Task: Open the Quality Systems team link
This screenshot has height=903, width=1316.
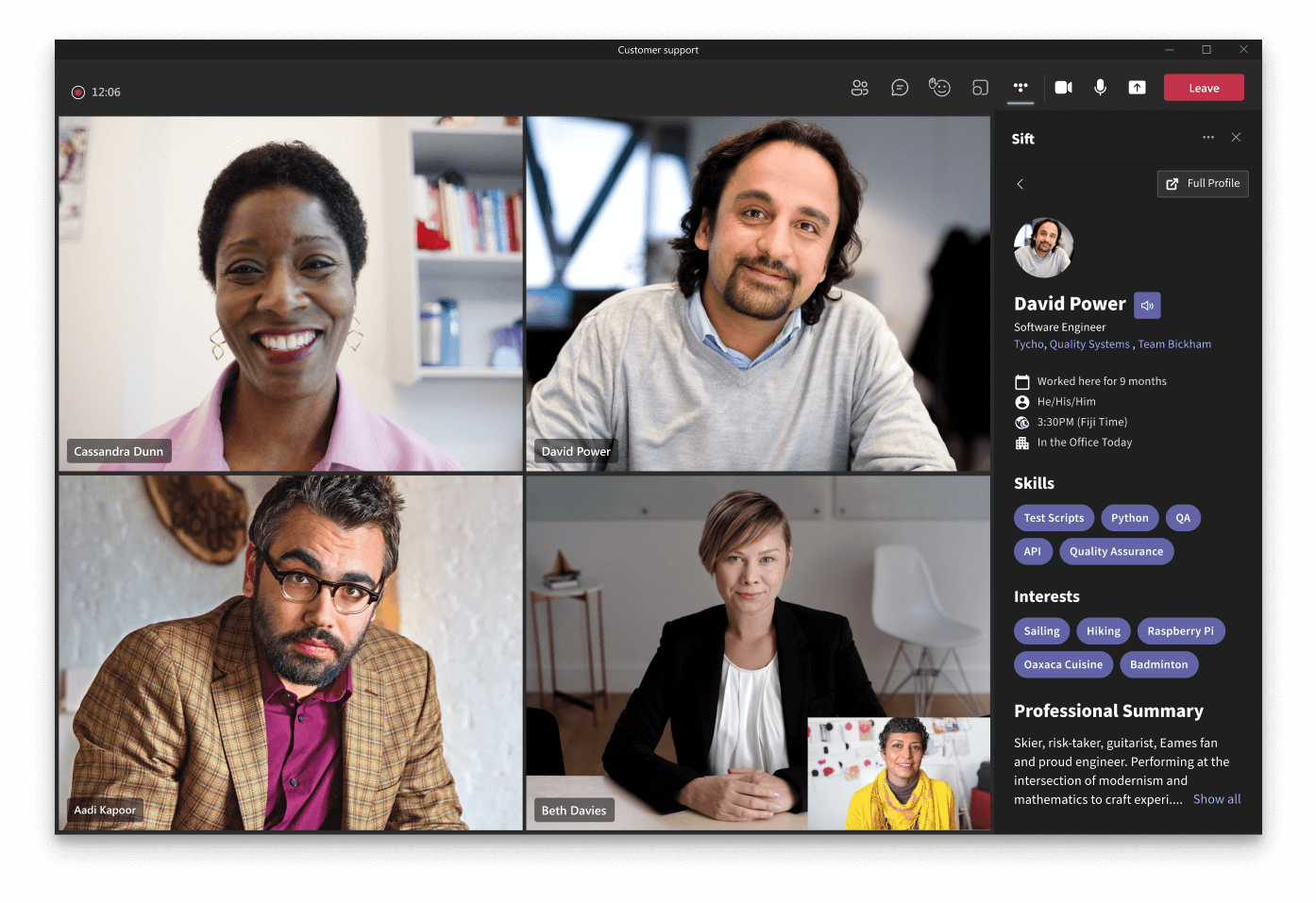Action: point(1089,343)
